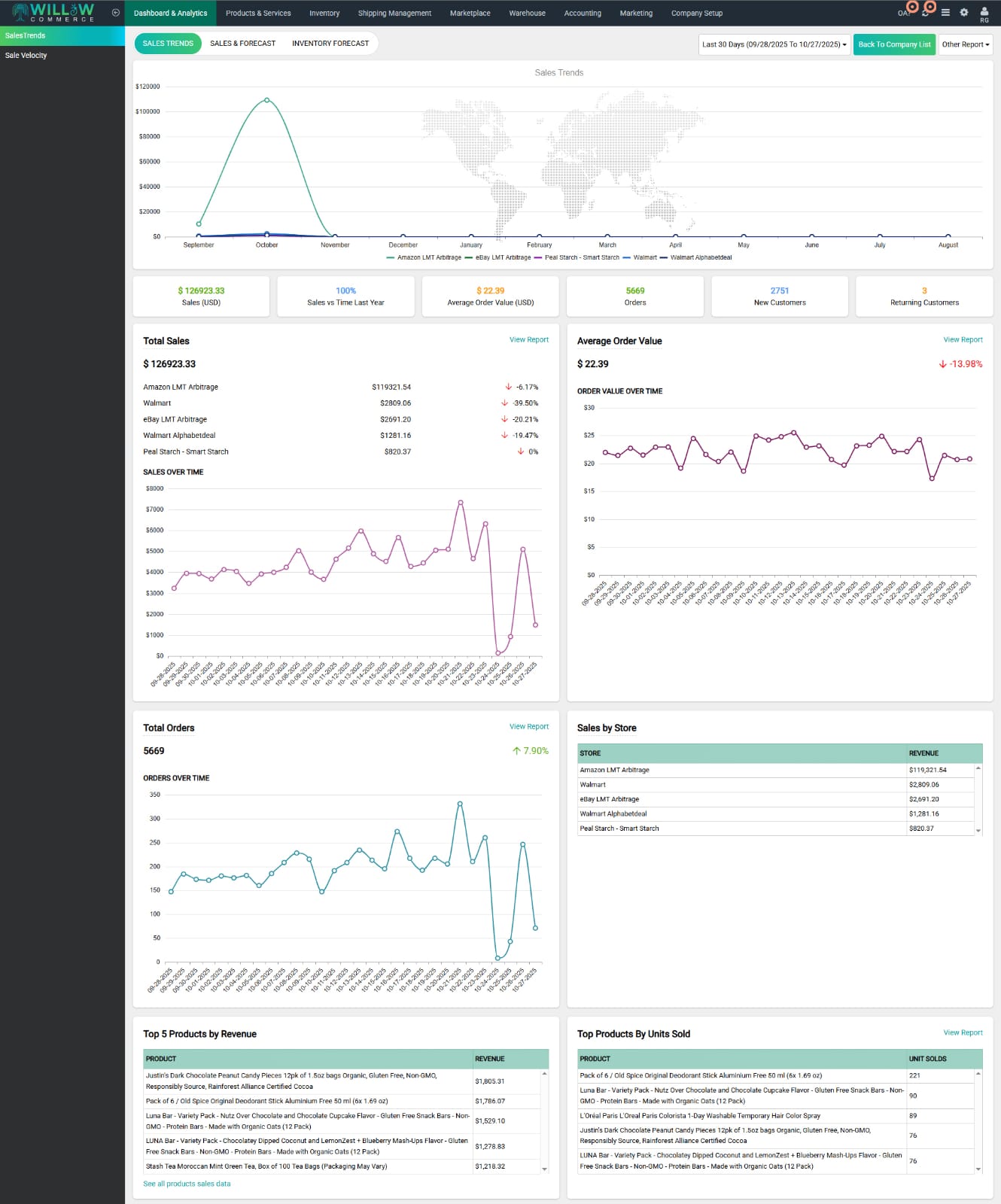Collapse sidebar using the left arrow icon
The image size is (1001, 1204).
pos(115,13)
